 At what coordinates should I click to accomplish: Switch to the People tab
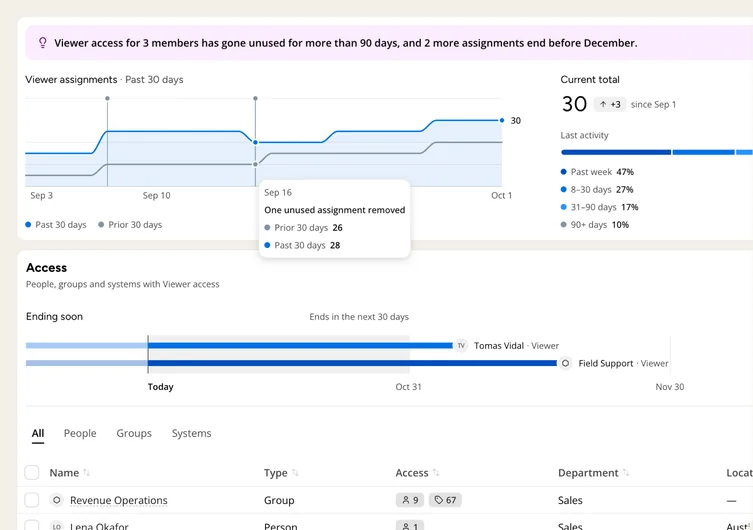click(80, 433)
